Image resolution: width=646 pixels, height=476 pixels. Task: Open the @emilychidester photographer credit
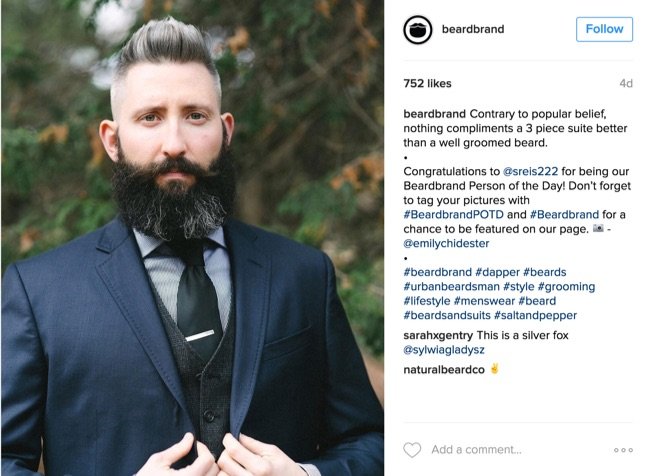446,243
